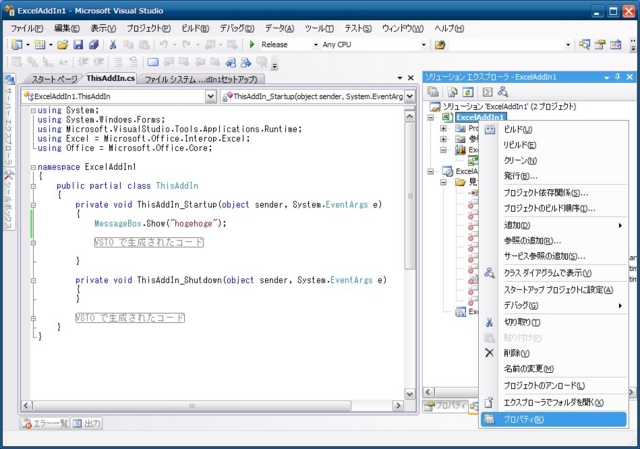Open the ExcelAddIn1.ThisAddIn class dropdown

(211, 96)
